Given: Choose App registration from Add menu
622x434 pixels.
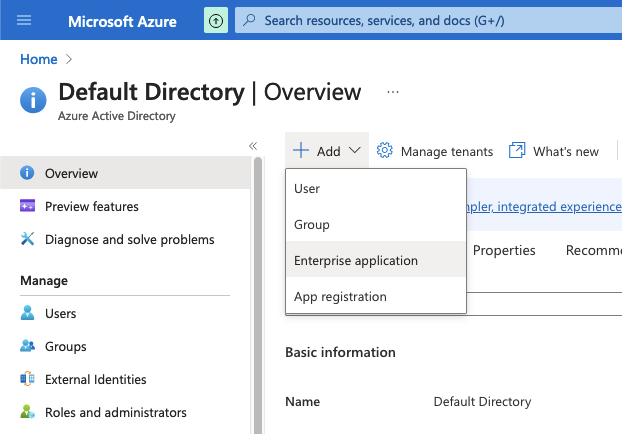Looking at the screenshot, I should click(x=340, y=296).
